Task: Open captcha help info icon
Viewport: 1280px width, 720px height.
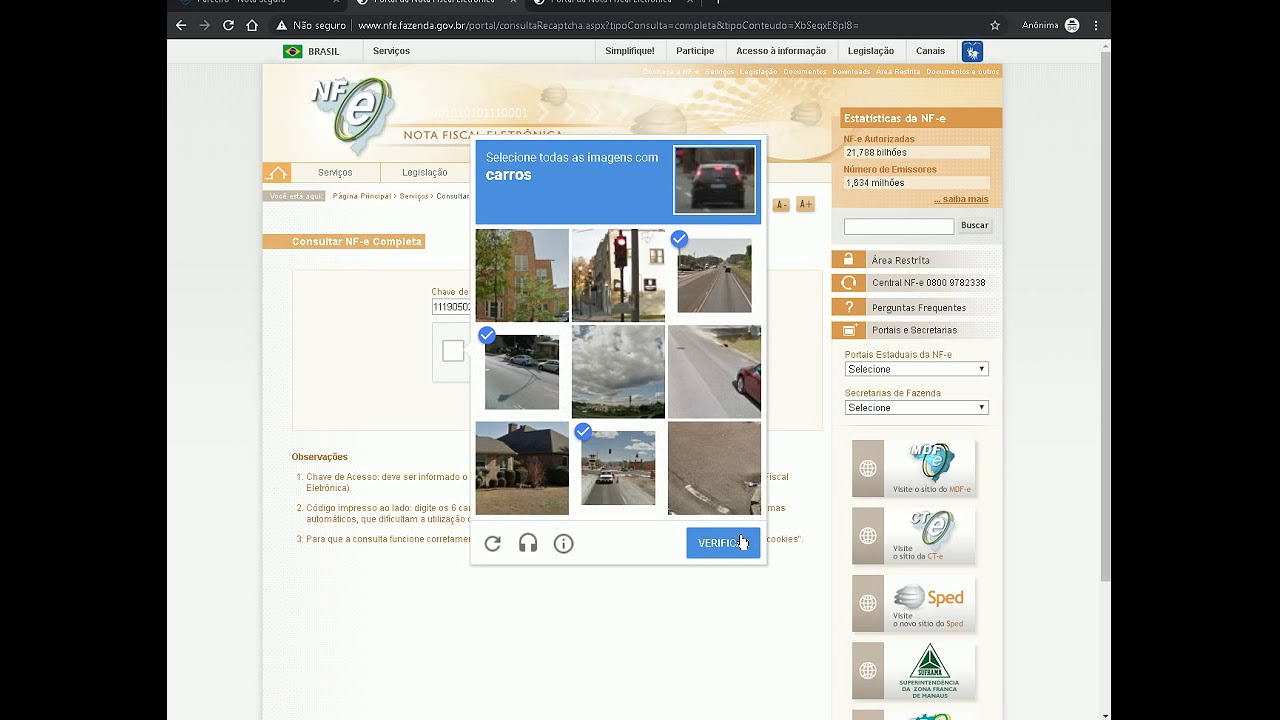Action: click(564, 544)
